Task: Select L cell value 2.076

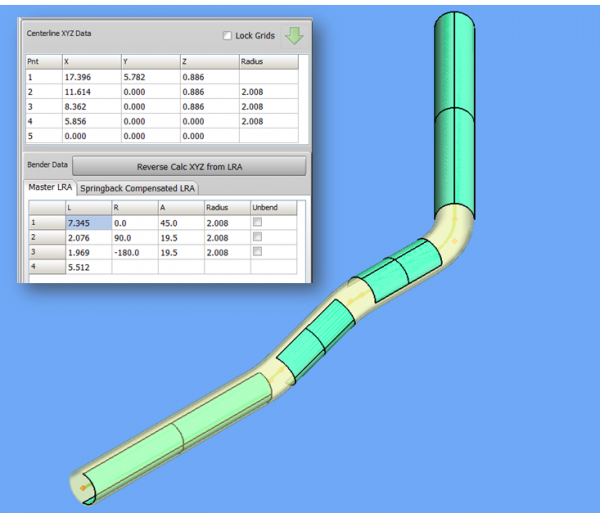Action: tap(89, 238)
